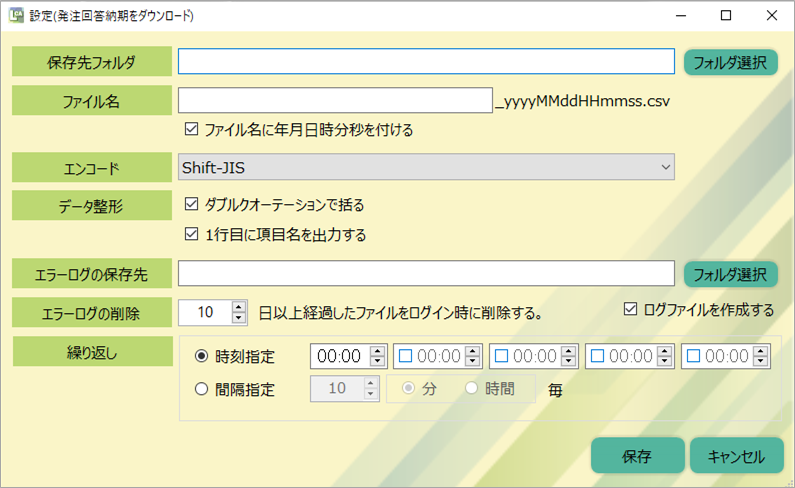Enable the second time slot checkbox
The image size is (795, 488).
tap(406, 356)
